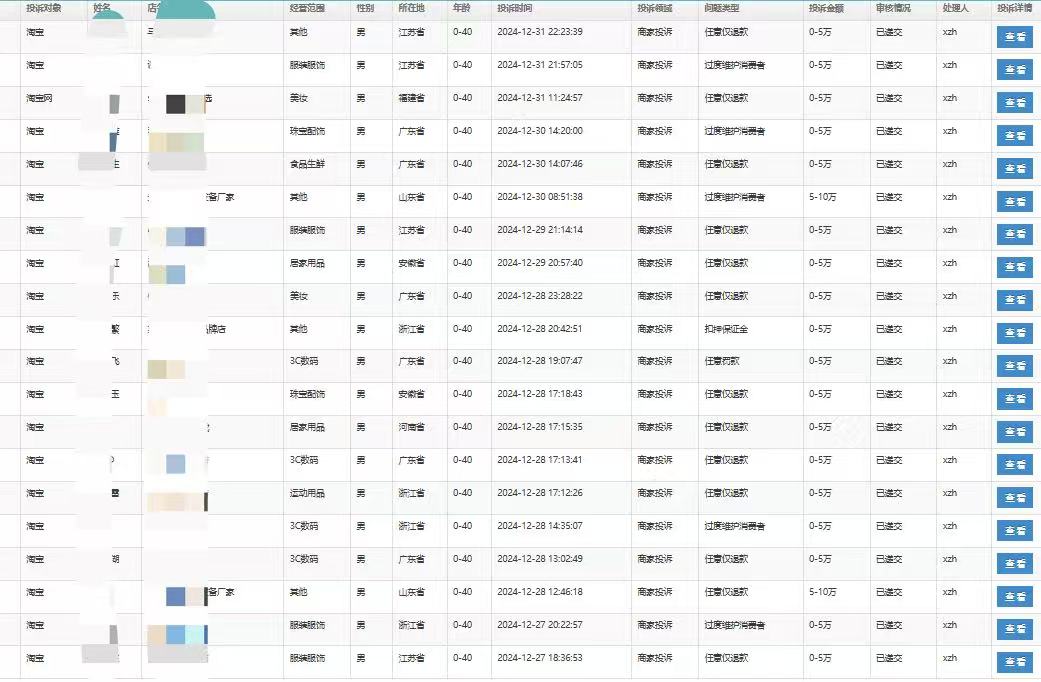
Task: Open 查看 for complaint 2024-12-31 22:23:39
Action: (1014, 37)
